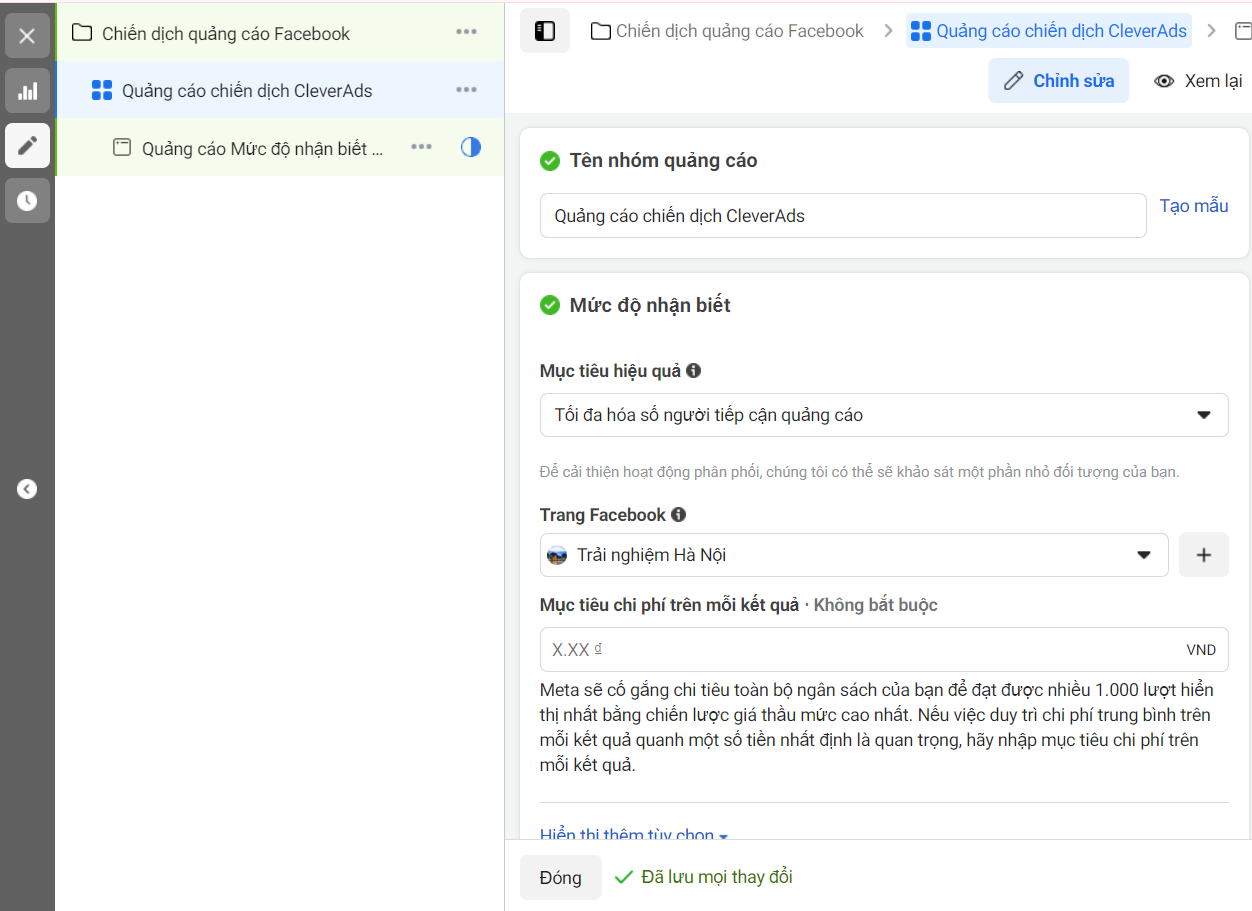Screen dimensions: 1252x911
Task: Open the Mục tiêu hiệu quả dropdown
Action: click(x=884, y=415)
